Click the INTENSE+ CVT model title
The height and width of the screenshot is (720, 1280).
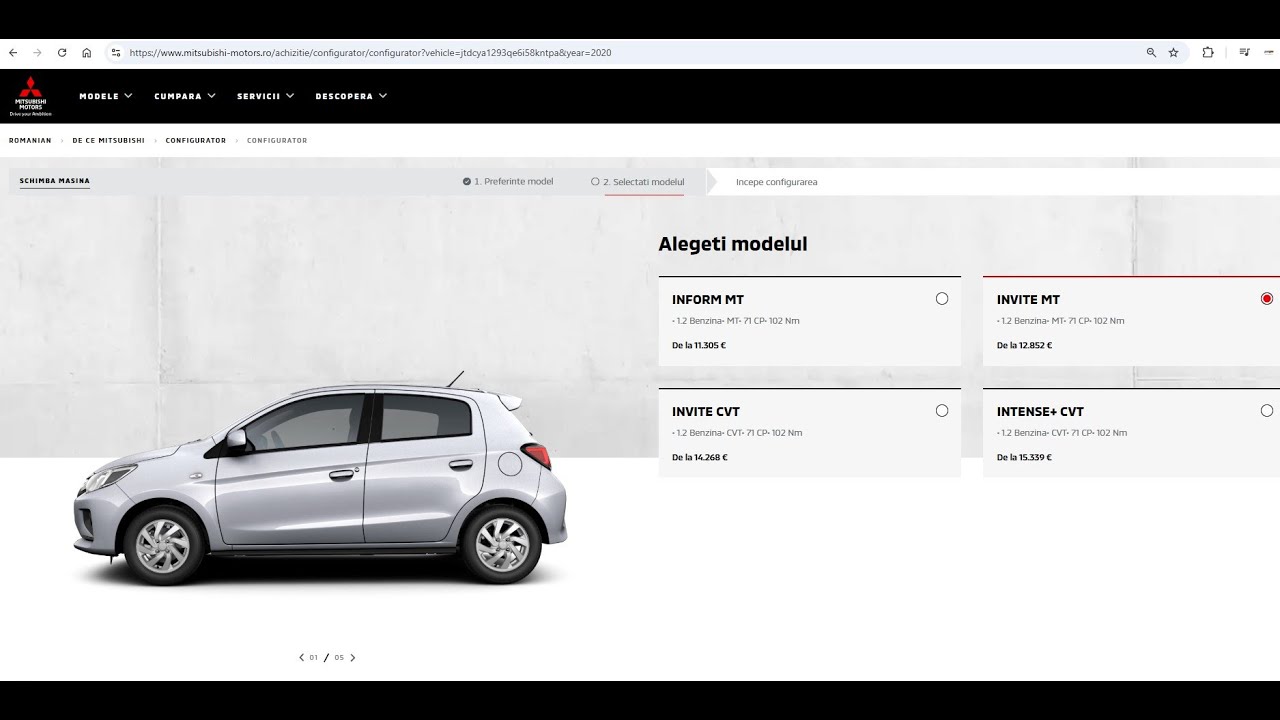tap(1040, 412)
